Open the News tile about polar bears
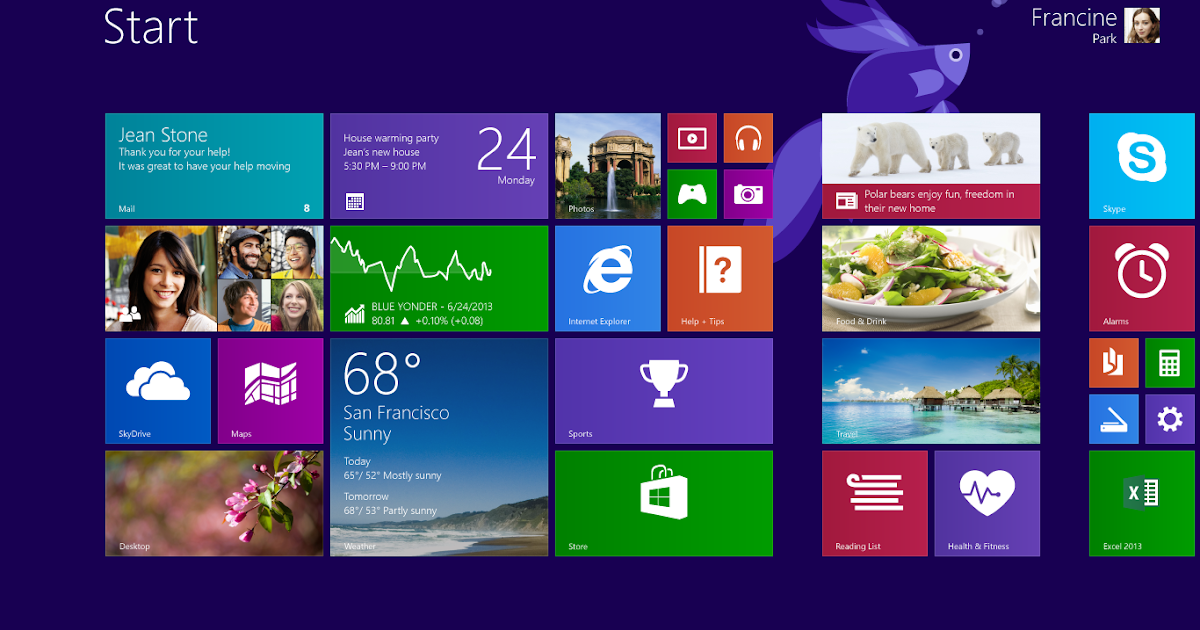 pyautogui.click(x=931, y=166)
